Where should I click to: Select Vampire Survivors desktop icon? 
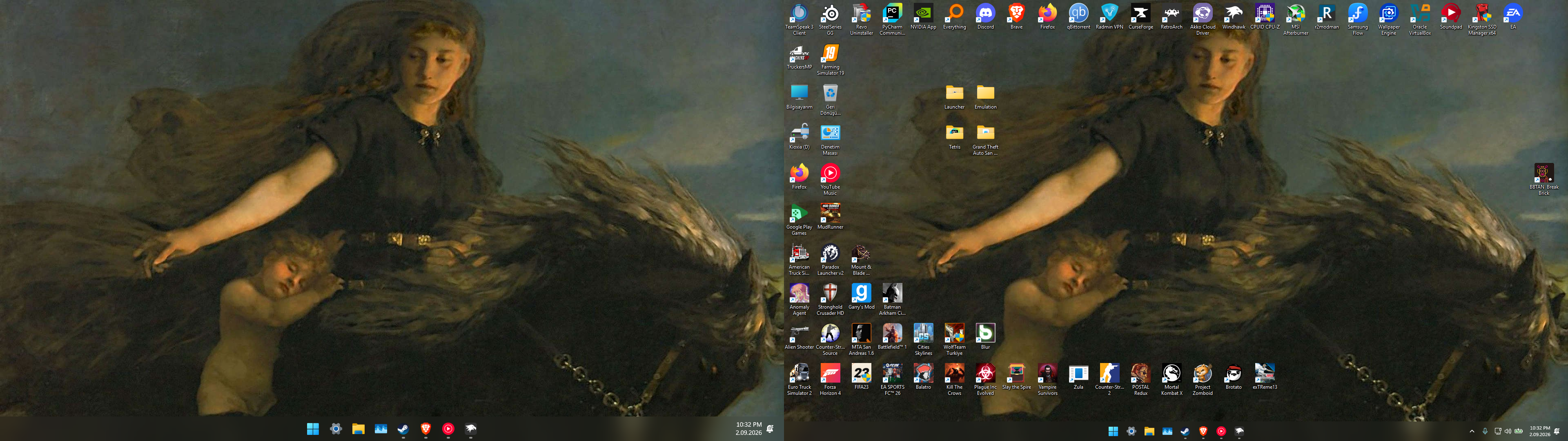(x=1047, y=379)
